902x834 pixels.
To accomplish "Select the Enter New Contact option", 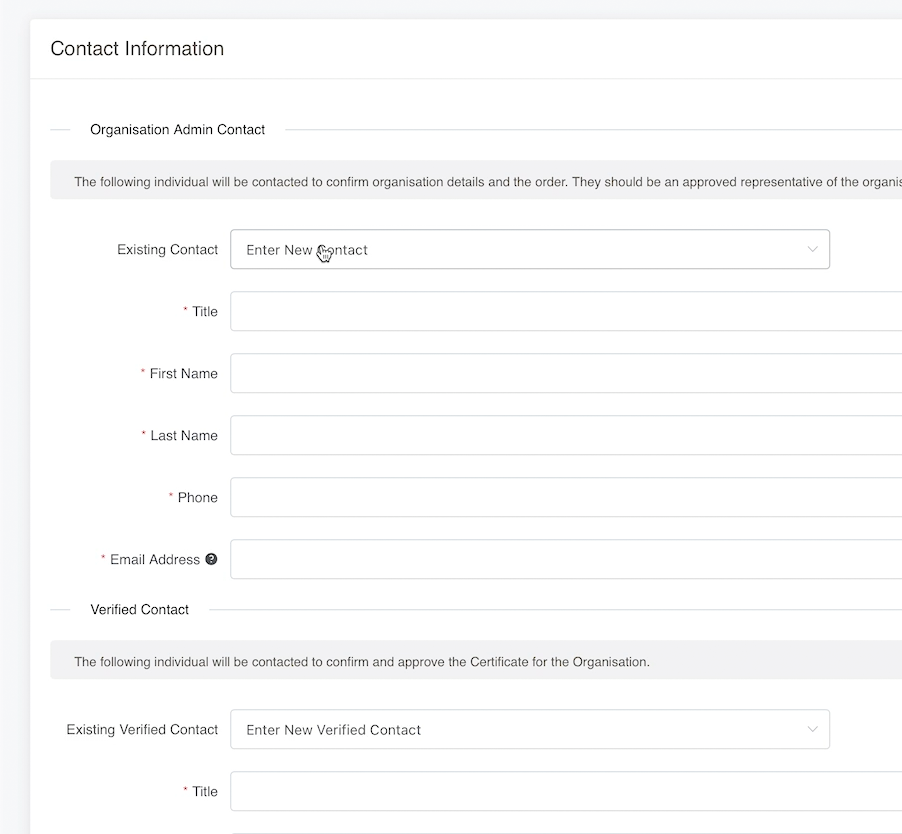I will [x=308, y=249].
